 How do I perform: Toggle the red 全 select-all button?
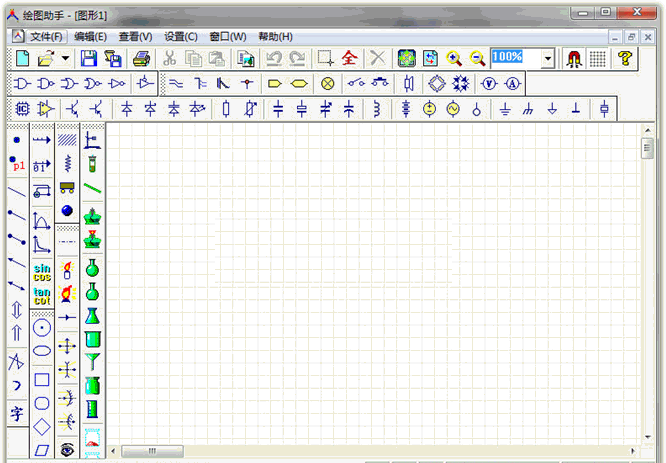[x=349, y=59]
